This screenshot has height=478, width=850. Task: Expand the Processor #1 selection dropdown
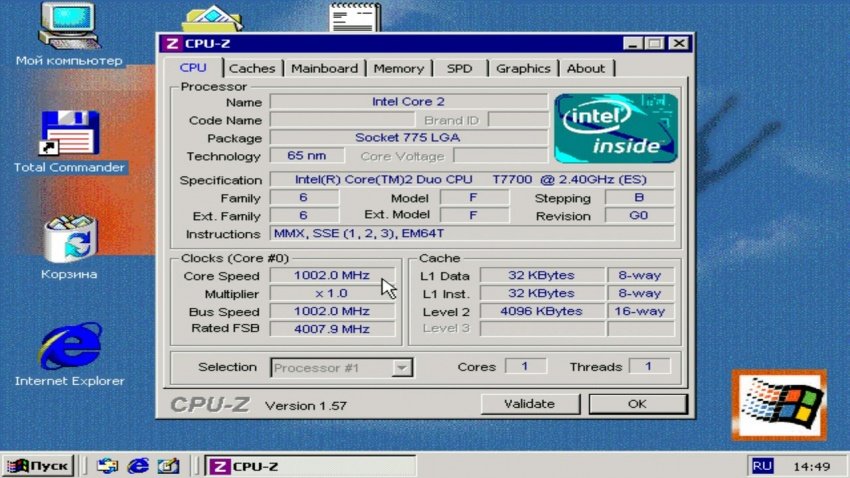(402, 367)
